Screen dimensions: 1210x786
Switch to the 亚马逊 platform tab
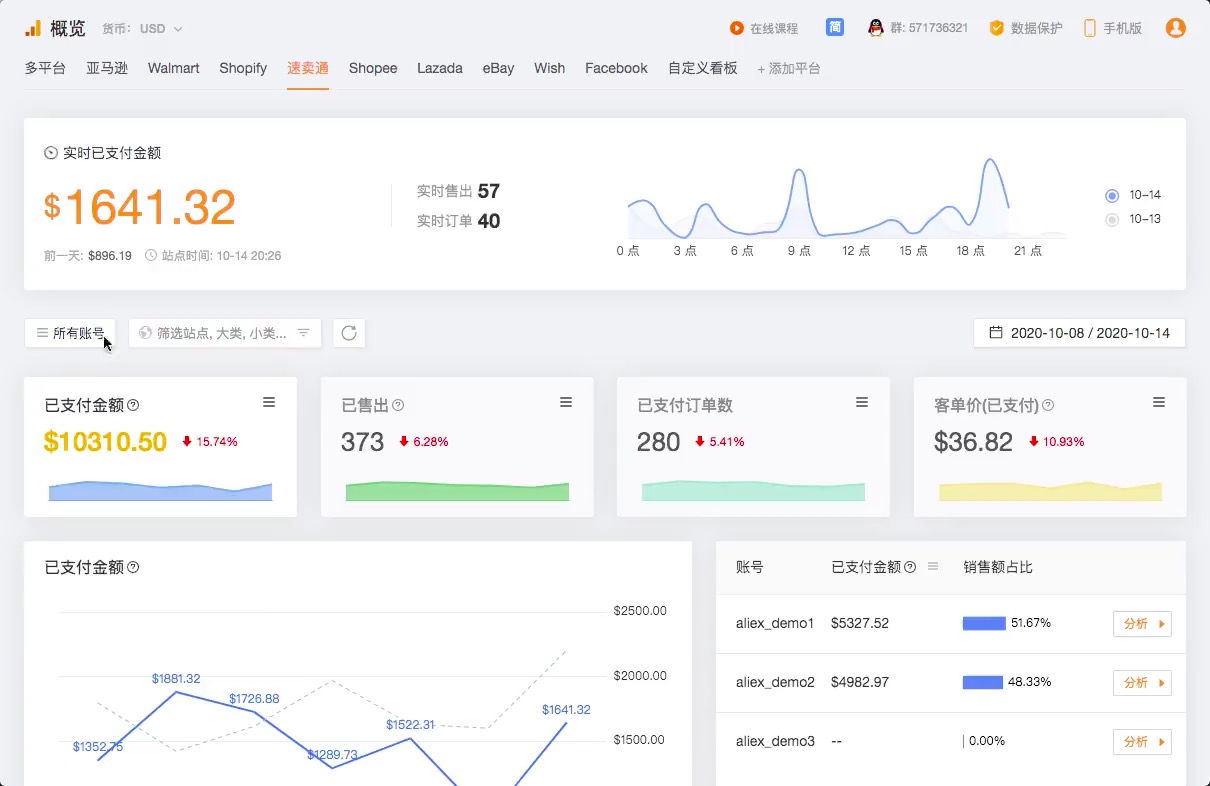coord(107,68)
